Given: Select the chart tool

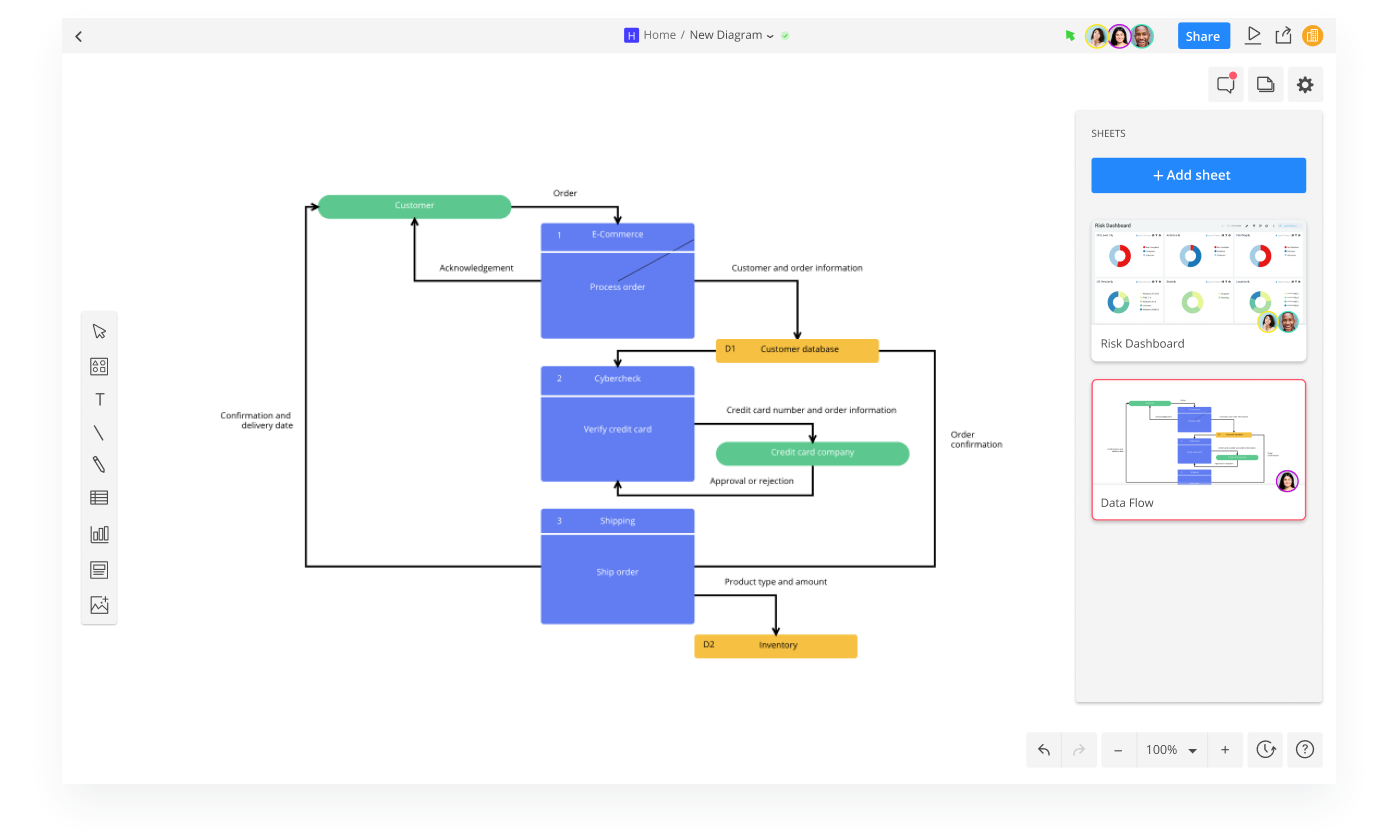Looking at the screenshot, I should pos(99,533).
